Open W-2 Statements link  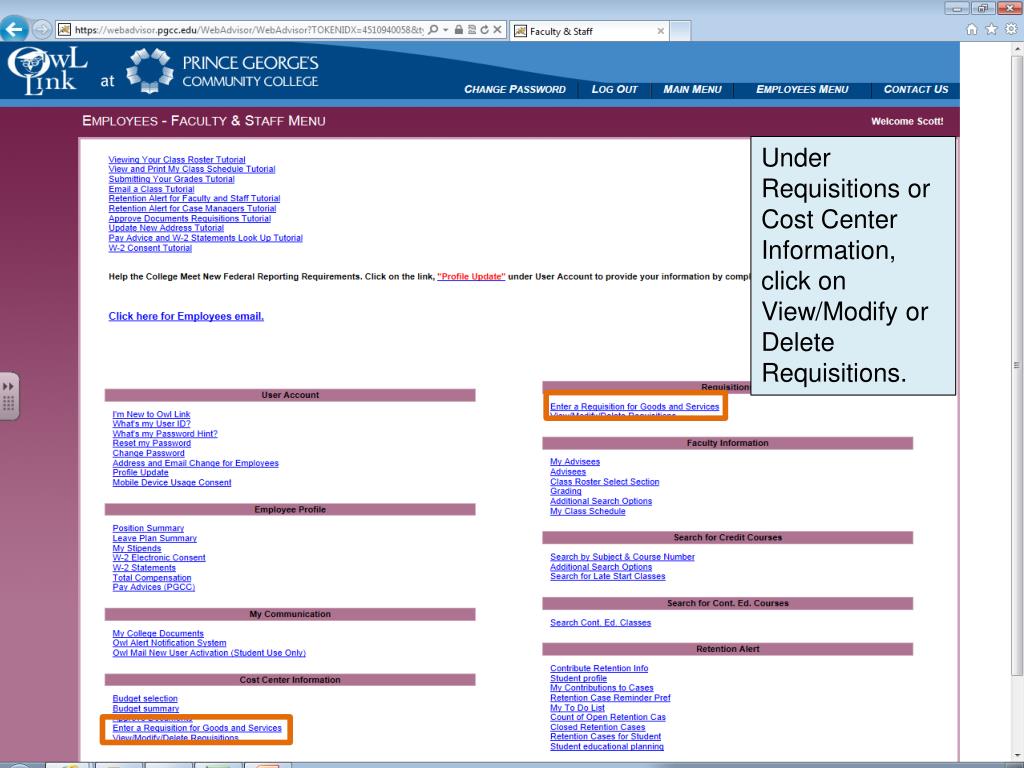coord(144,568)
